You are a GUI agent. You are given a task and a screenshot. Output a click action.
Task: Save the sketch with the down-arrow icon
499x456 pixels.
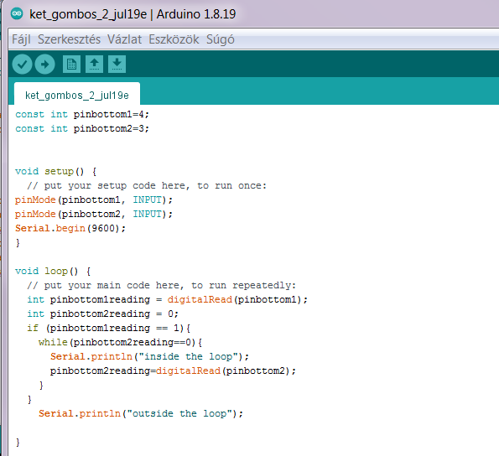(117, 64)
